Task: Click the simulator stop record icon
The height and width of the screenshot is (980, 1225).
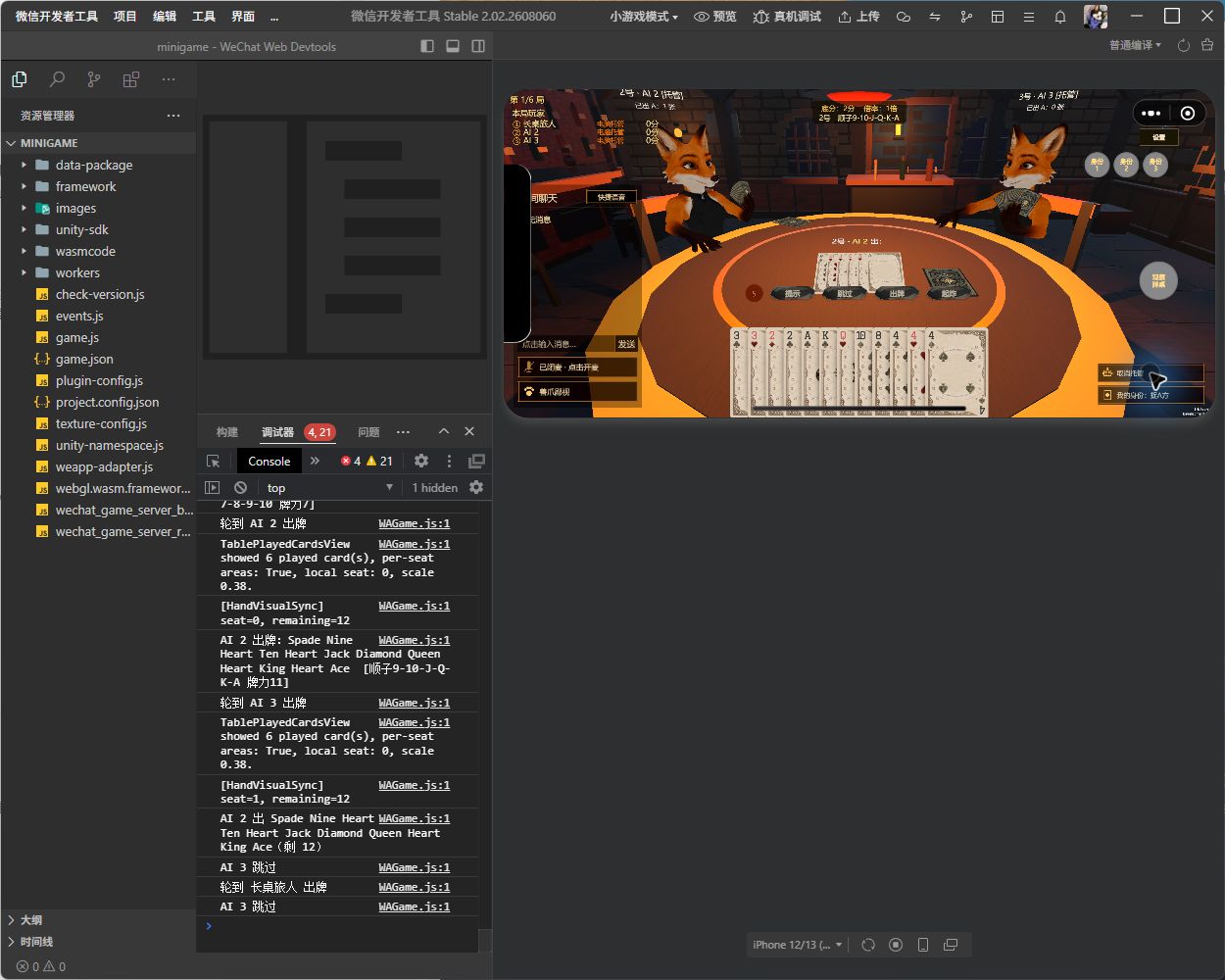Action: [896, 945]
